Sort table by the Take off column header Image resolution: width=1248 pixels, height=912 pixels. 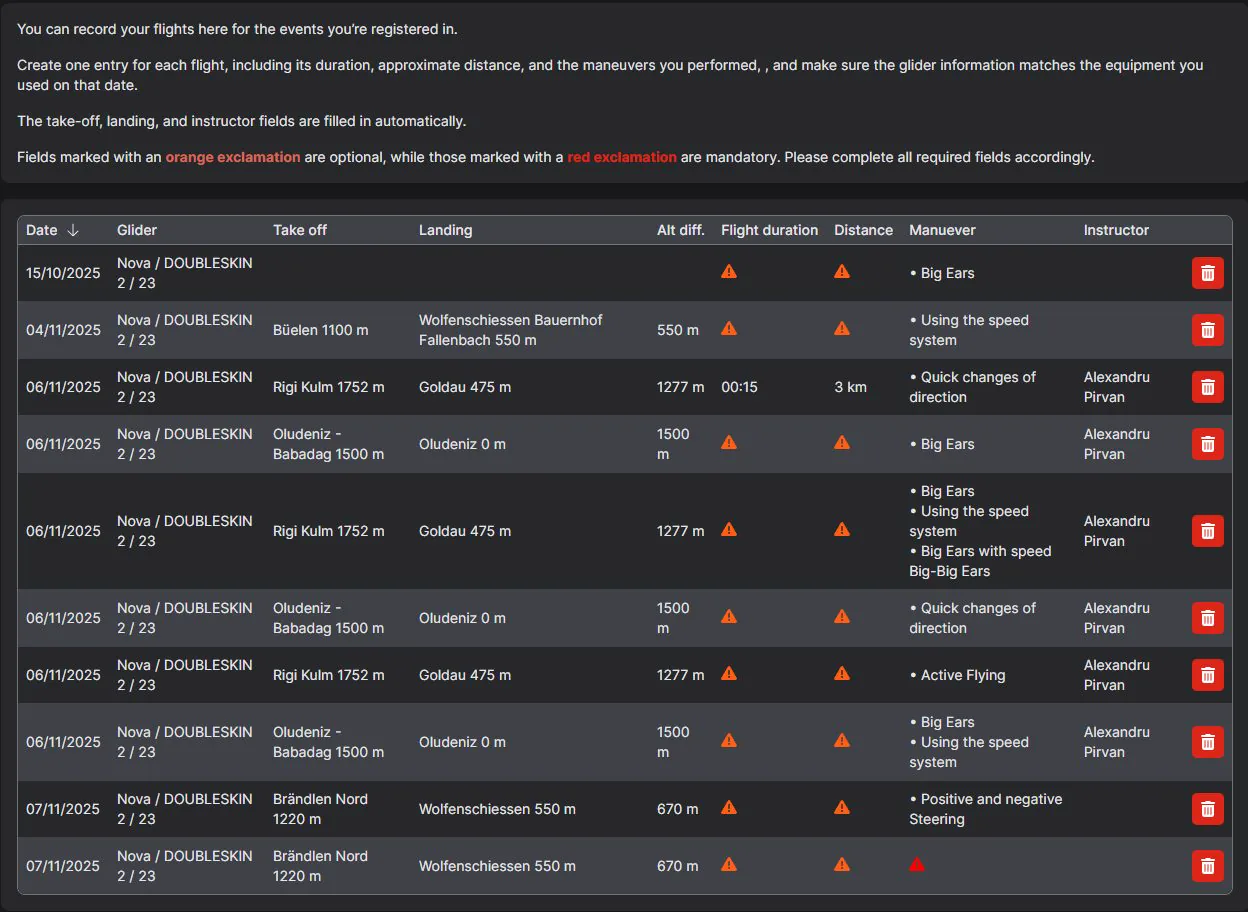coord(300,230)
